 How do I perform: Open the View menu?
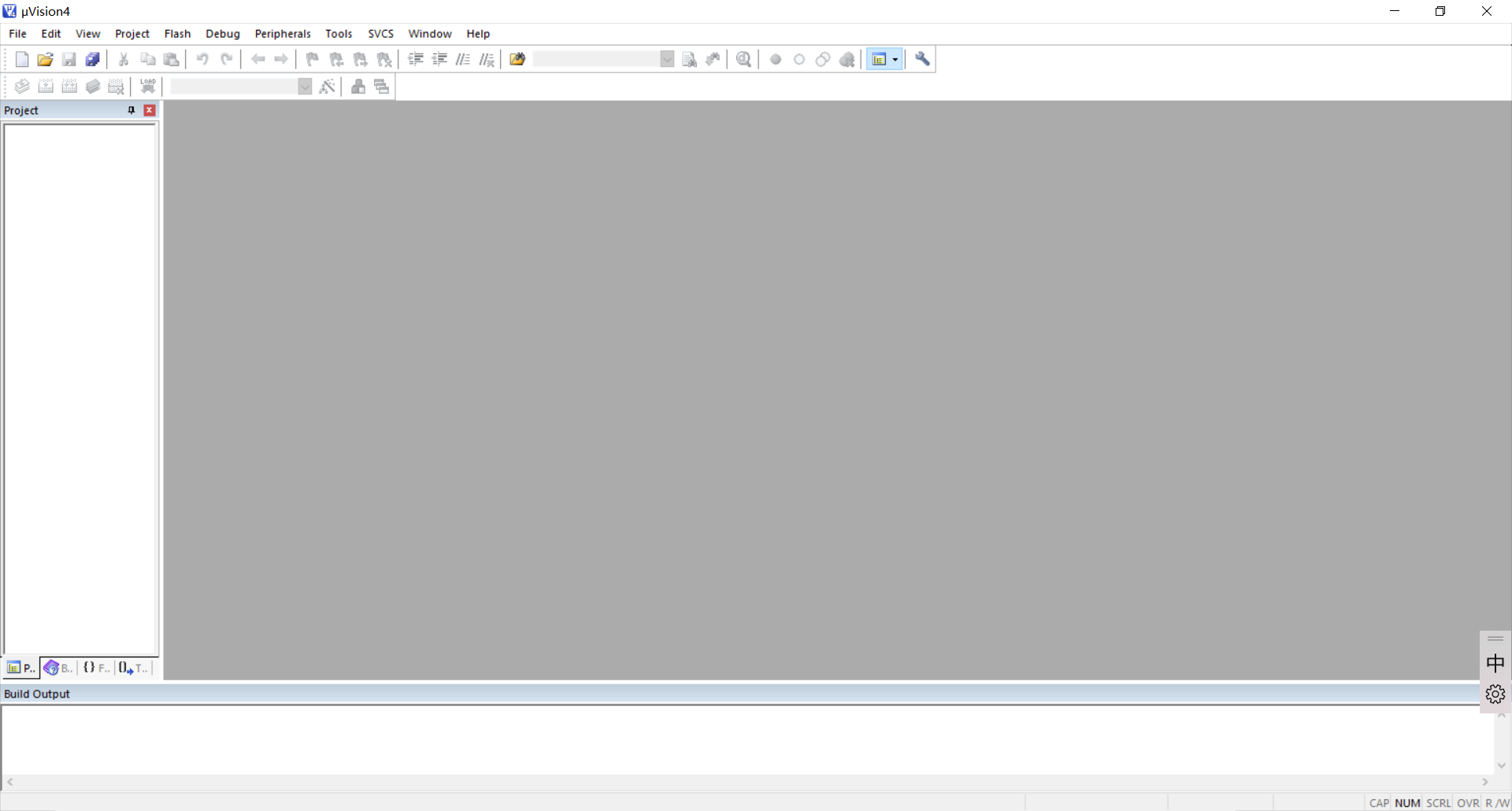coord(87,34)
